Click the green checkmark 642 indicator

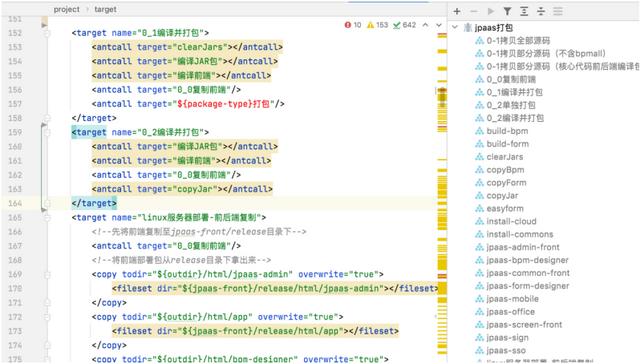pyautogui.click(x=404, y=25)
